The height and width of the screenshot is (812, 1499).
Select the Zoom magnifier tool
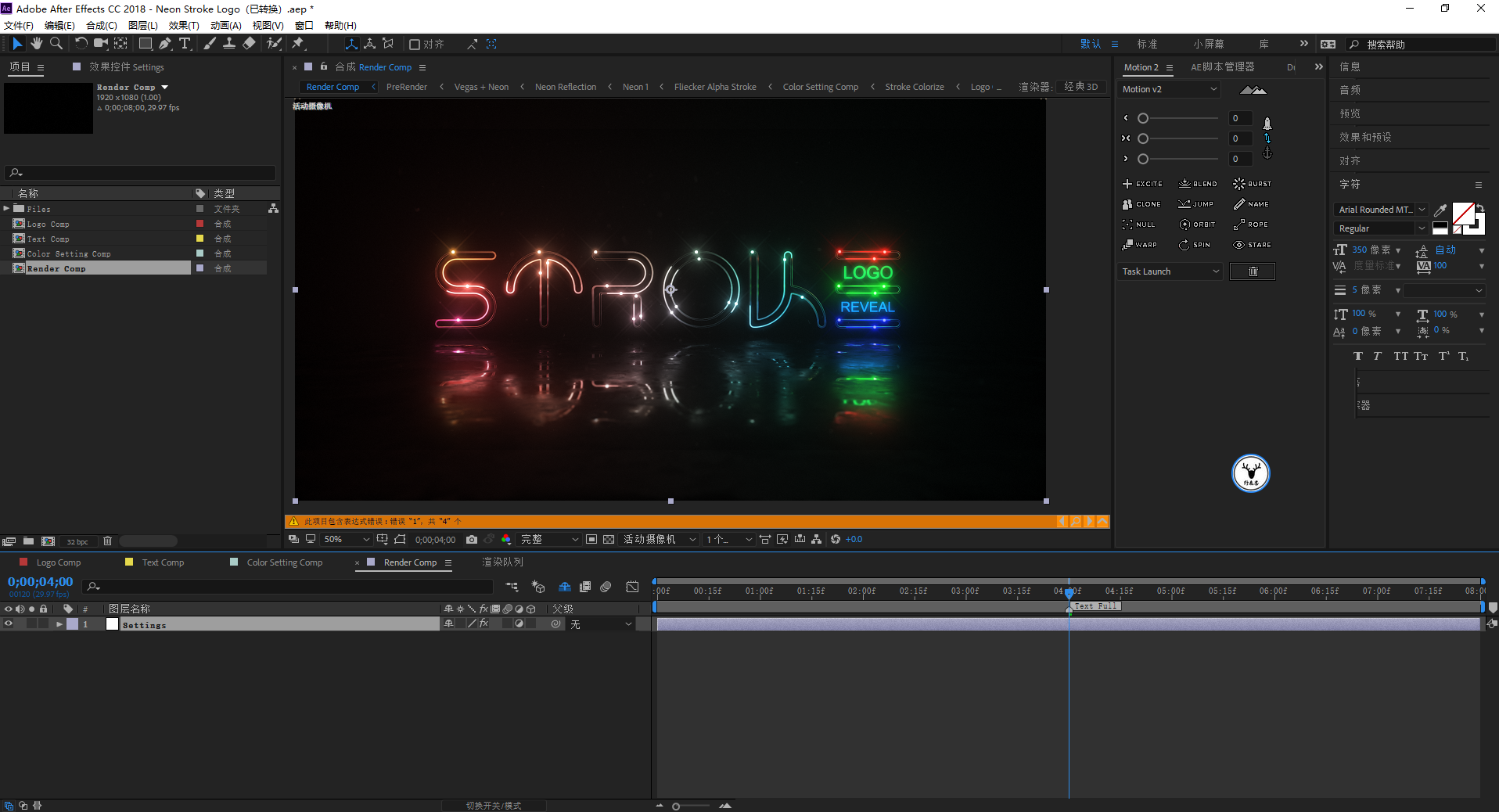[x=56, y=44]
